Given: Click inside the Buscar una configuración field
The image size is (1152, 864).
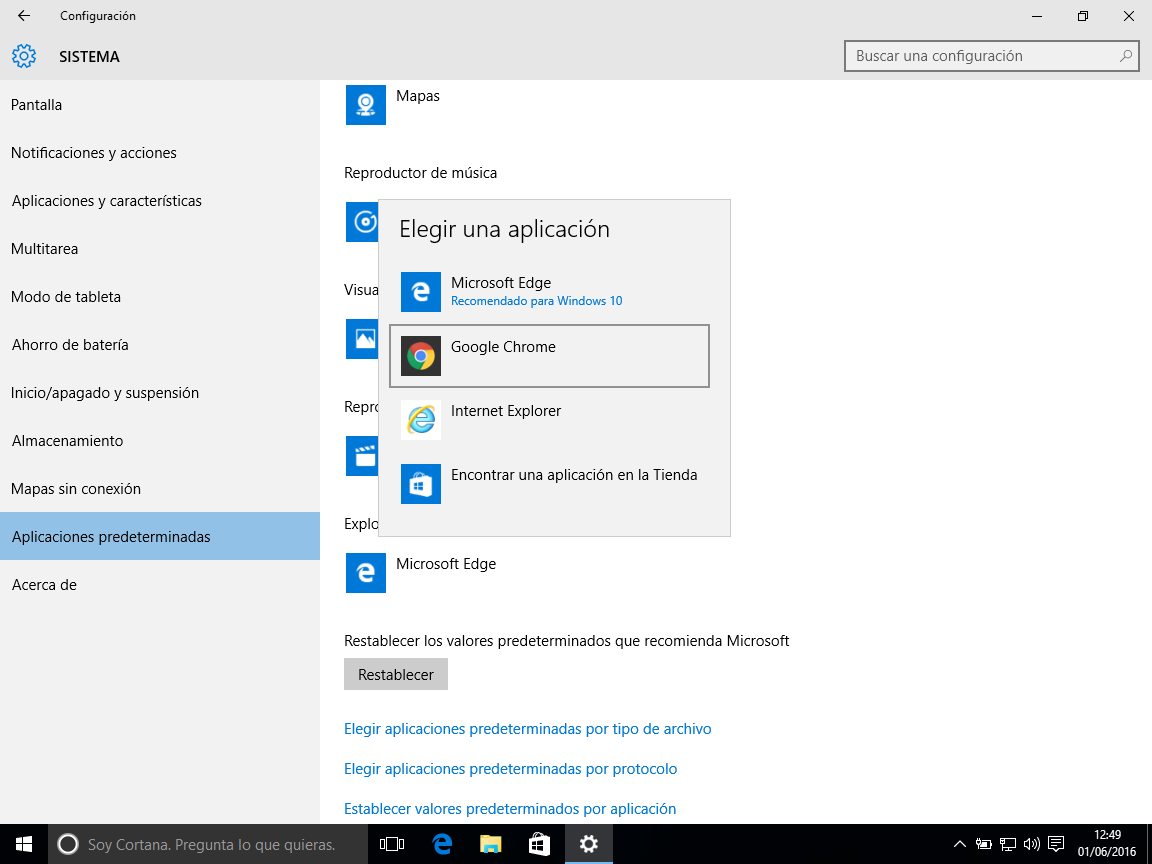Looking at the screenshot, I should click(x=992, y=56).
